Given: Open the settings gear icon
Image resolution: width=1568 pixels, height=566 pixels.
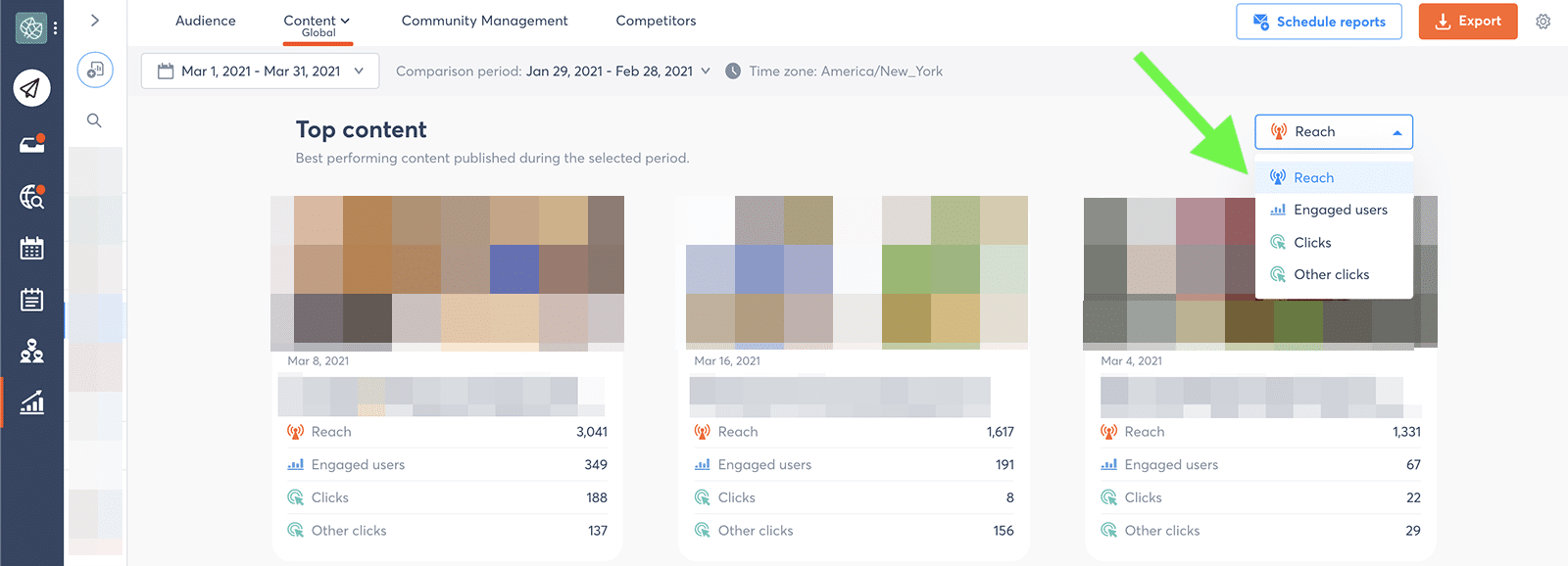Looking at the screenshot, I should point(1543,22).
